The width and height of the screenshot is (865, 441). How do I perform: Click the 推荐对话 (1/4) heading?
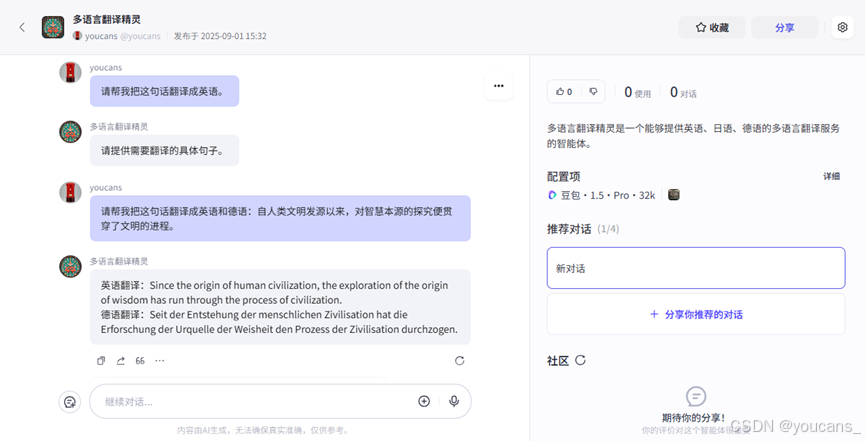(x=583, y=229)
